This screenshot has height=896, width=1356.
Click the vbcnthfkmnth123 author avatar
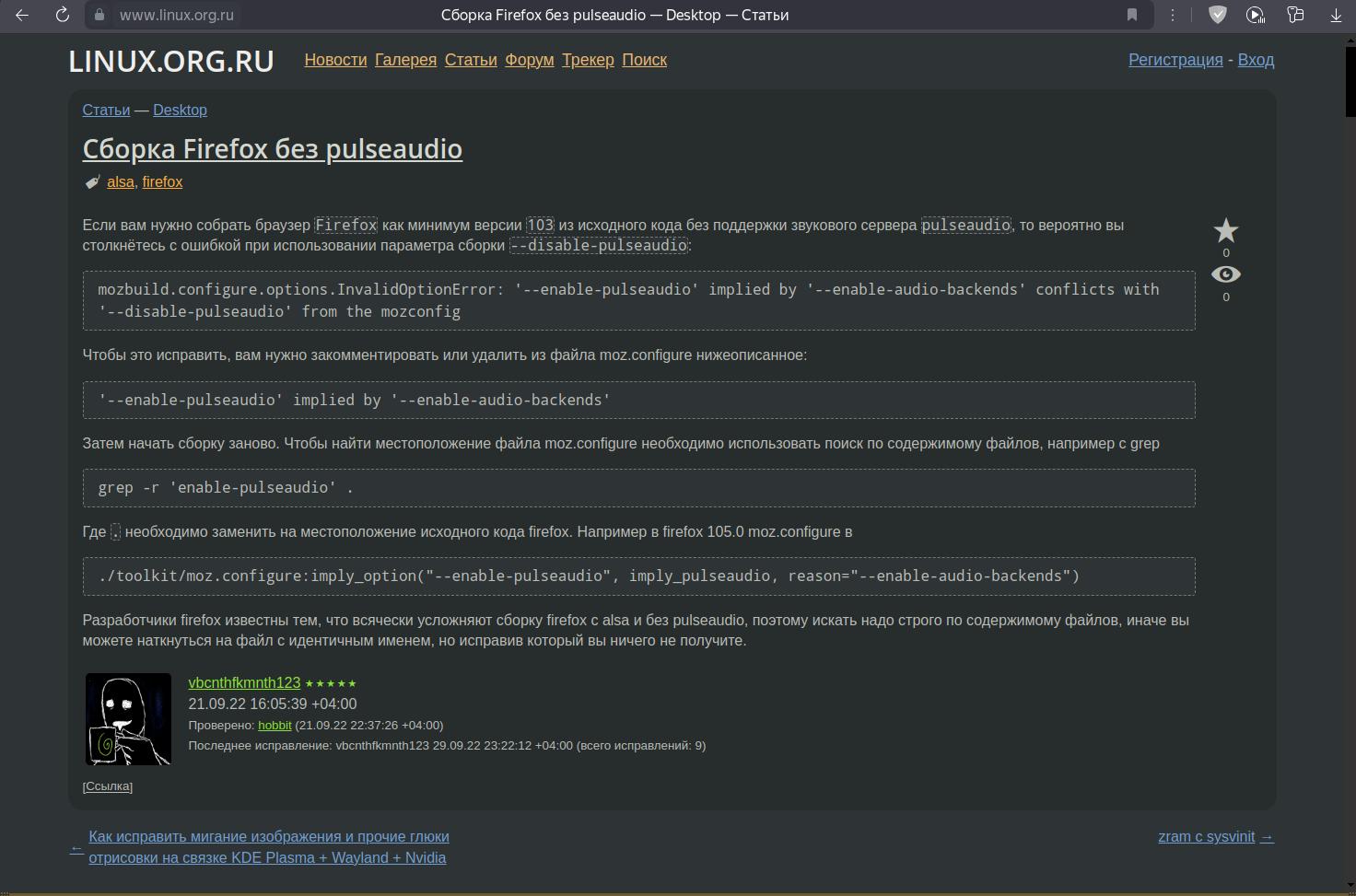coord(128,719)
